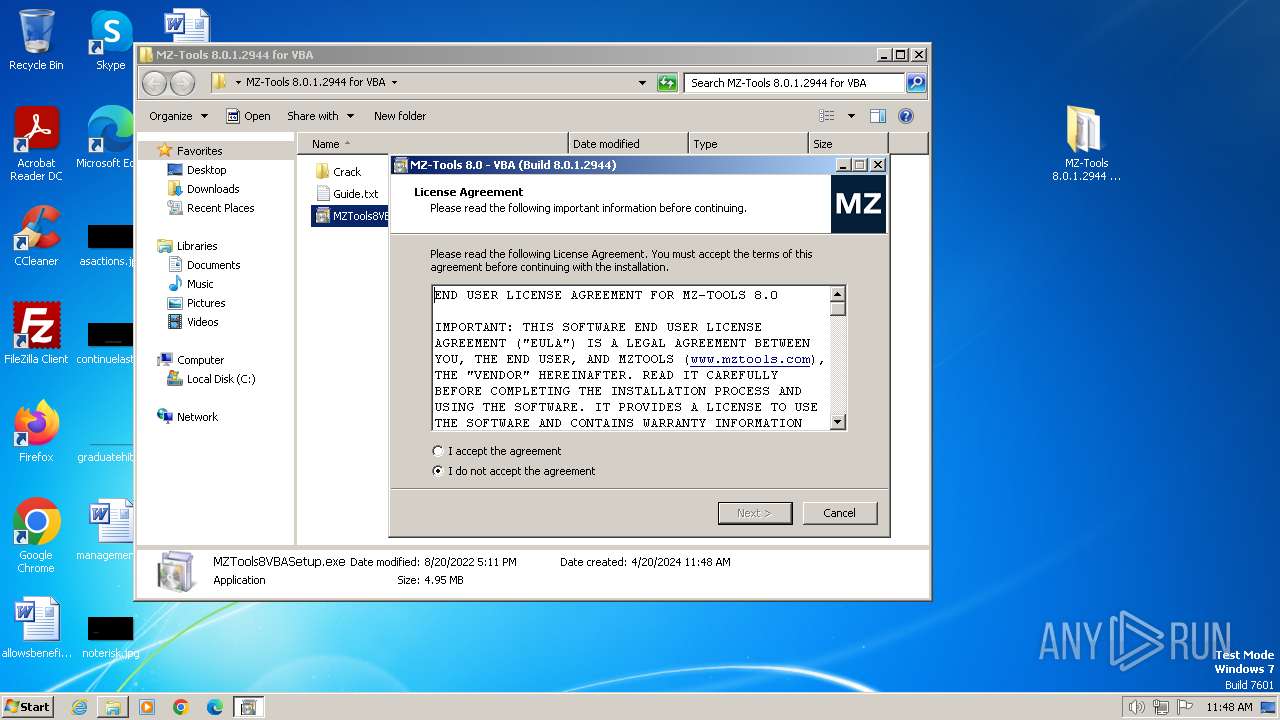Sort files by Size column
This screenshot has height=720, width=1280.
(x=848, y=144)
